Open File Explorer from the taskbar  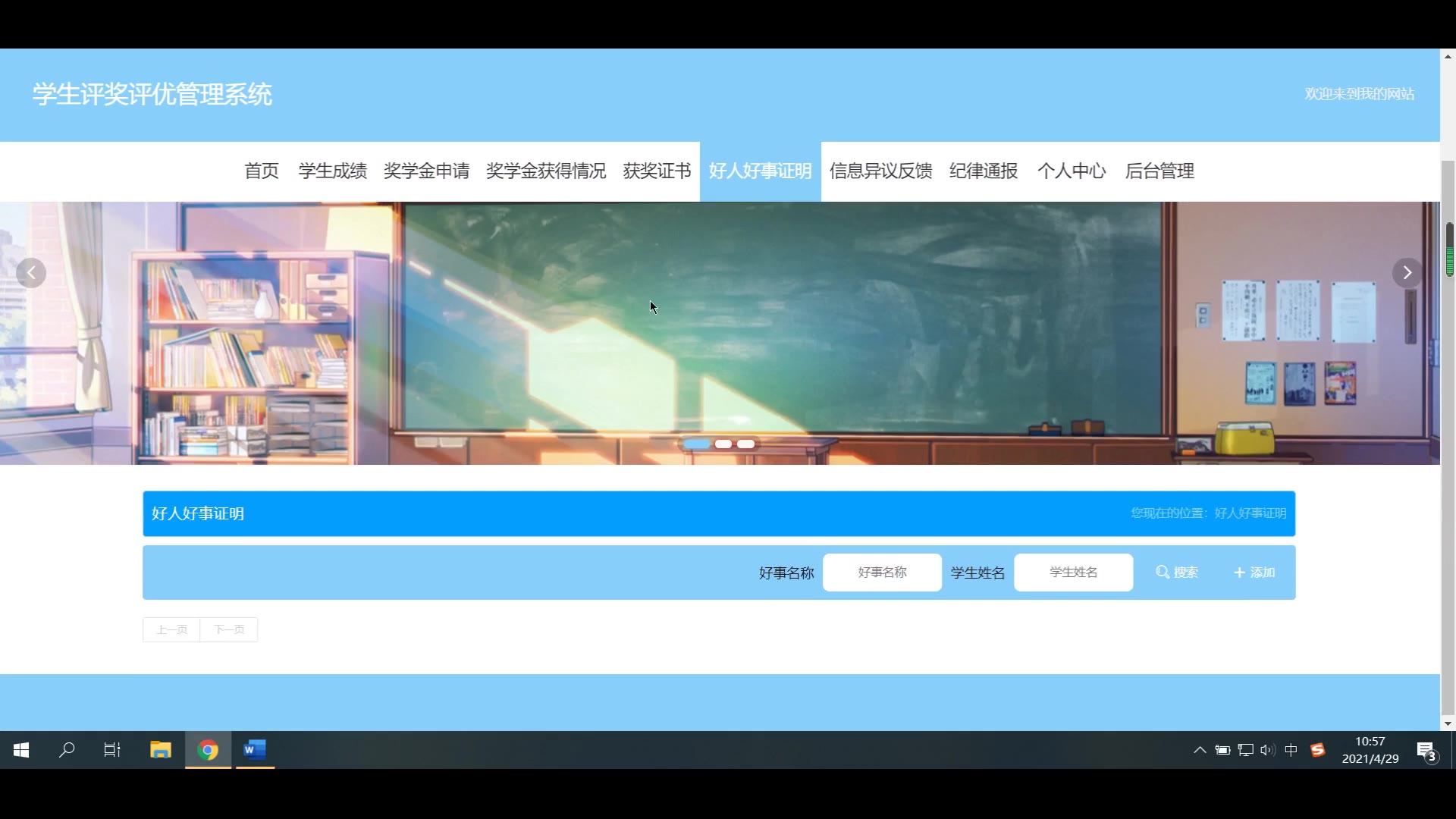161,750
